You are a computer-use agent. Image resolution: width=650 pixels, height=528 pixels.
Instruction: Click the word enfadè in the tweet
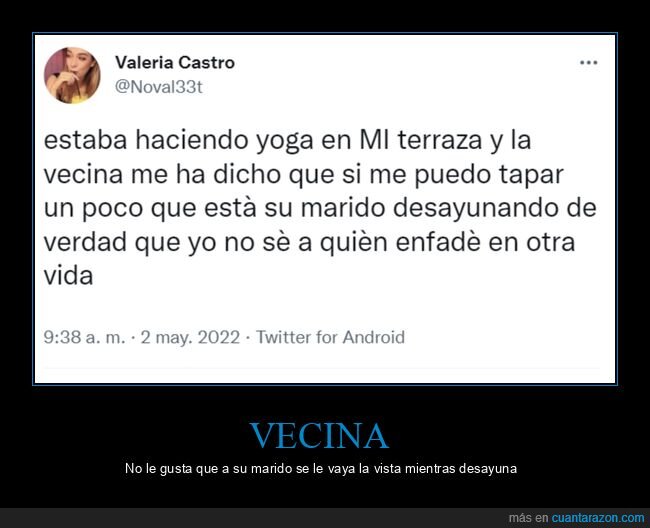[x=438, y=242]
